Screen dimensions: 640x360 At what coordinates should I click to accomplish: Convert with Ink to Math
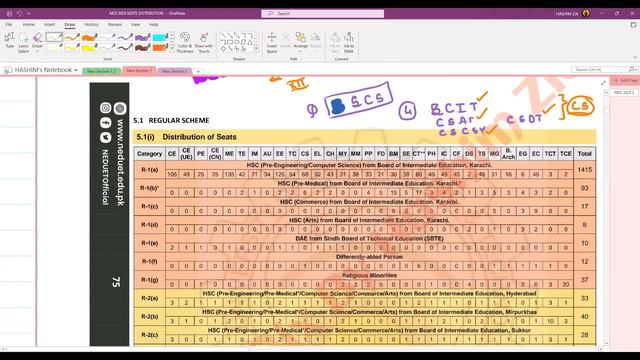coord(349,43)
